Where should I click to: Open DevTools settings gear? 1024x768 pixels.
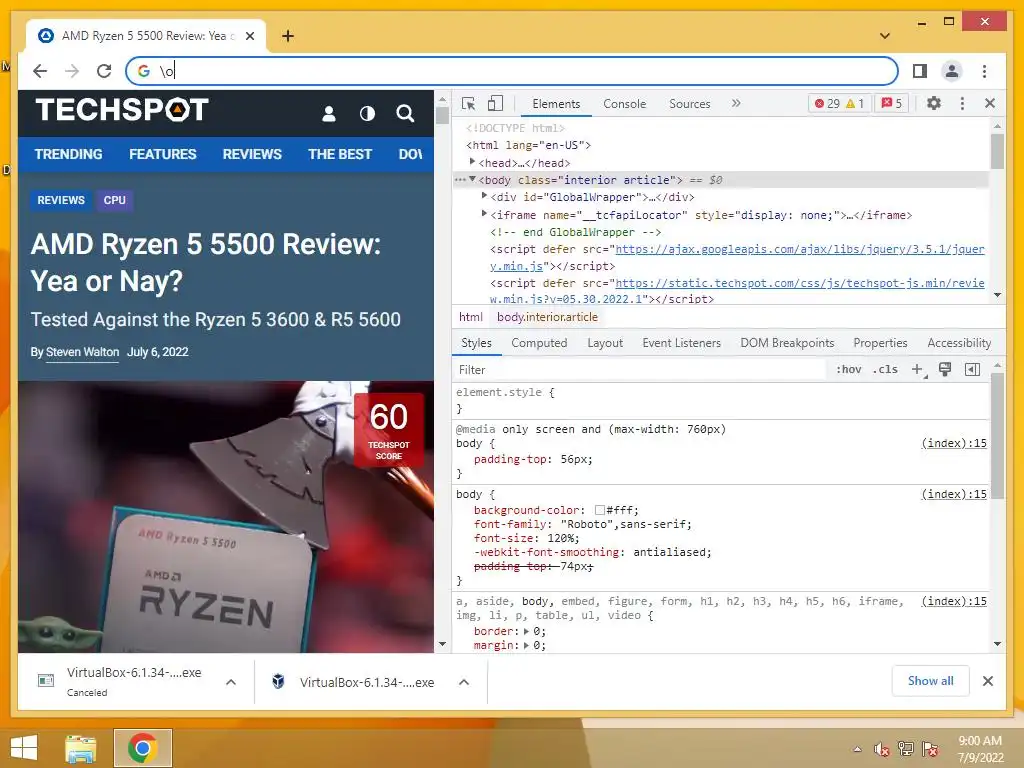934,103
